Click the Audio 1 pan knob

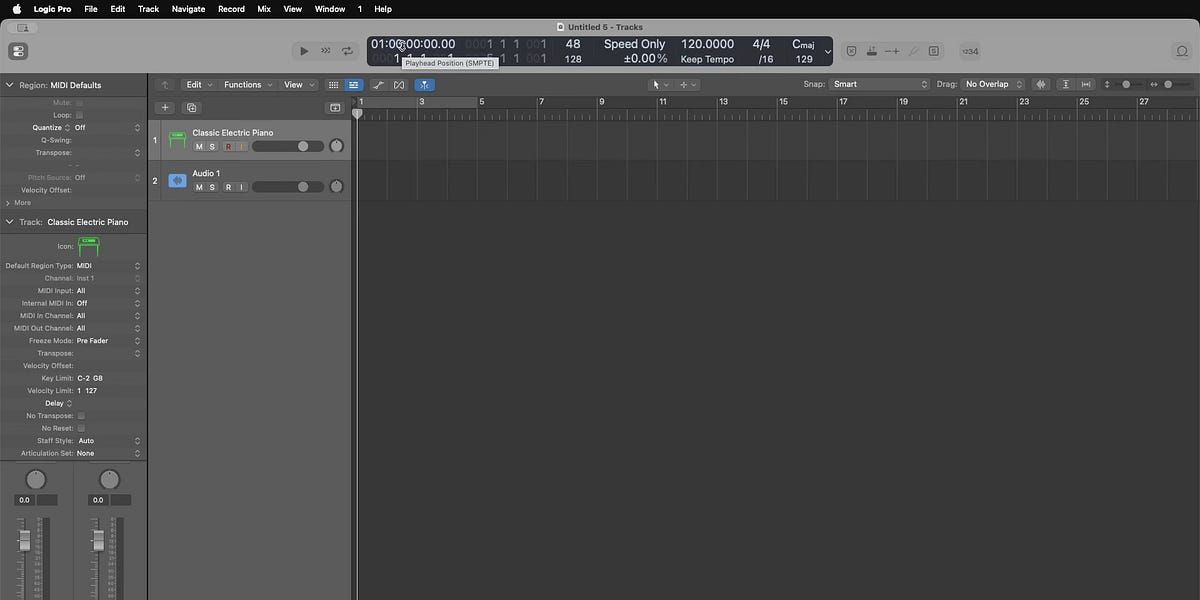[x=336, y=187]
